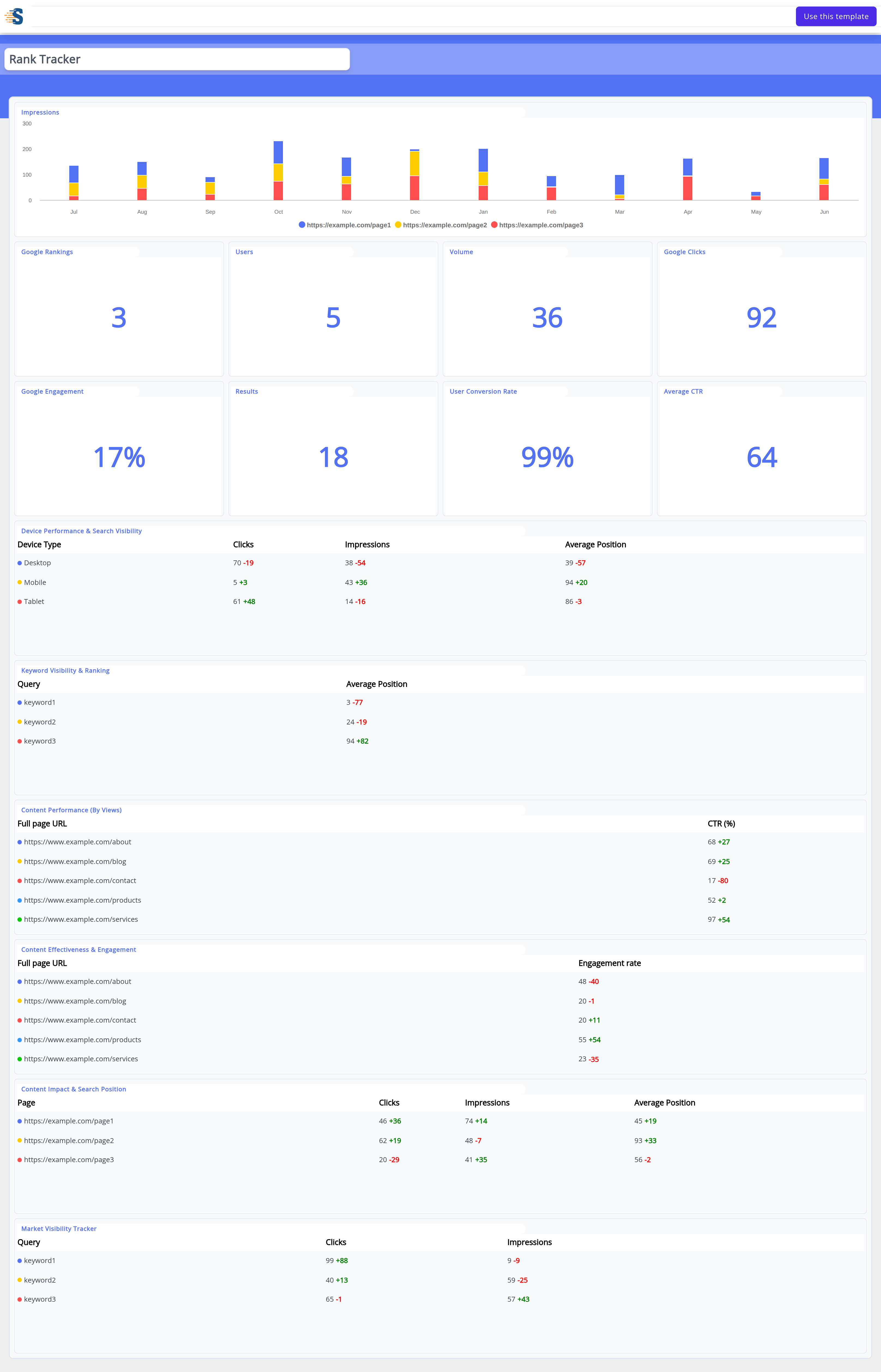Click the Use this template button

[x=835, y=17]
